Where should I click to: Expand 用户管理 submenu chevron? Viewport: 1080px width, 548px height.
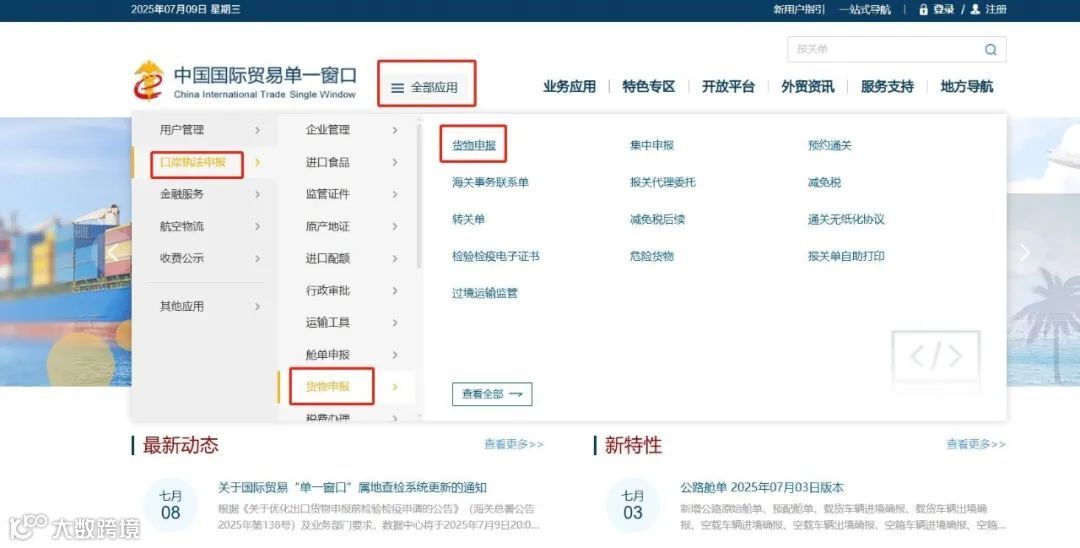point(258,129)
